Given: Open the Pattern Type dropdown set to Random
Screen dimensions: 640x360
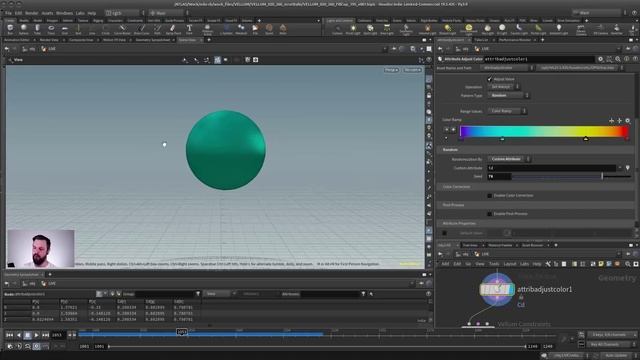Looking at the screenshot, I should [x=508, y=95].
